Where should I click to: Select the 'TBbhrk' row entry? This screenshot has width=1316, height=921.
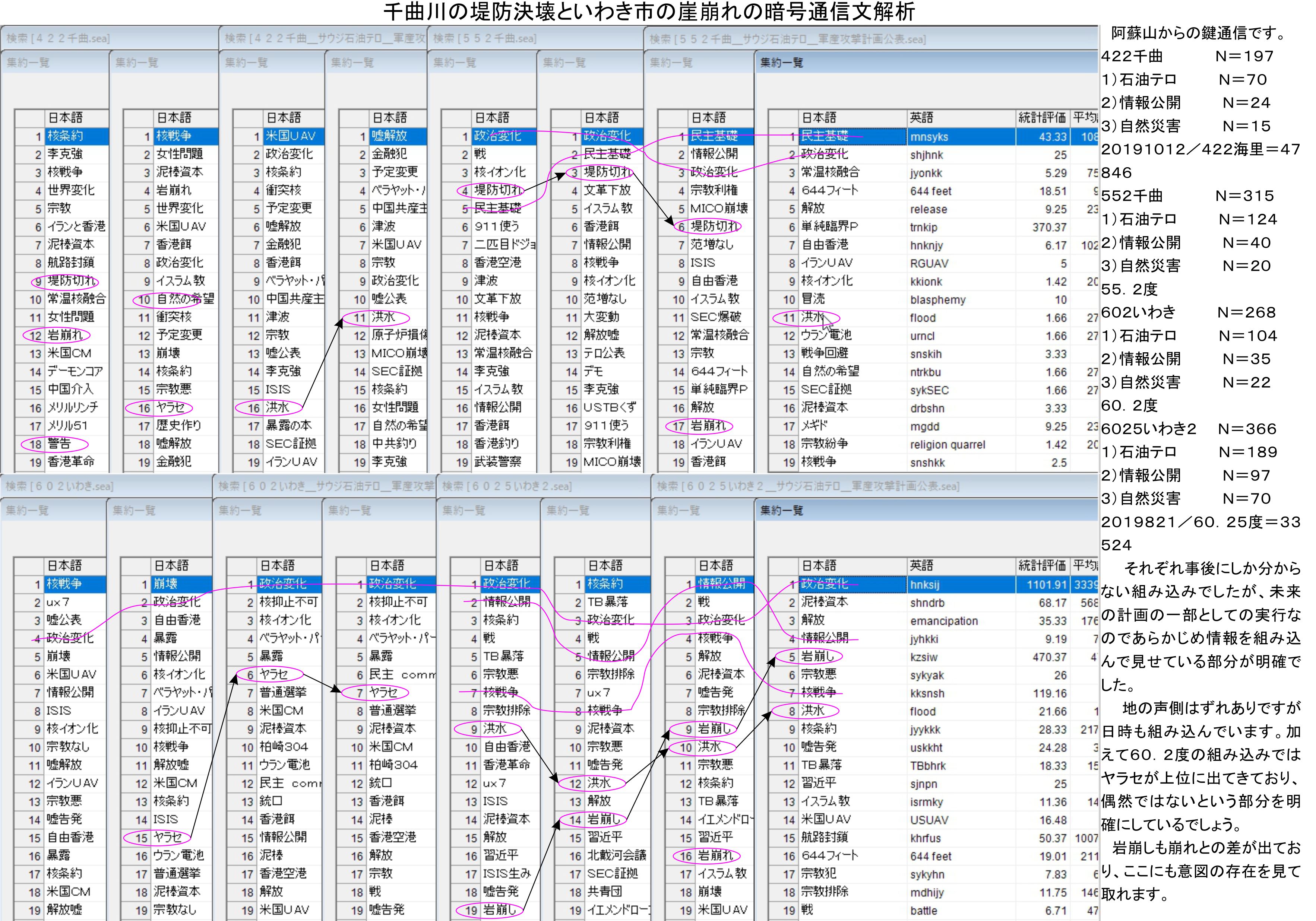click(927, 766)
